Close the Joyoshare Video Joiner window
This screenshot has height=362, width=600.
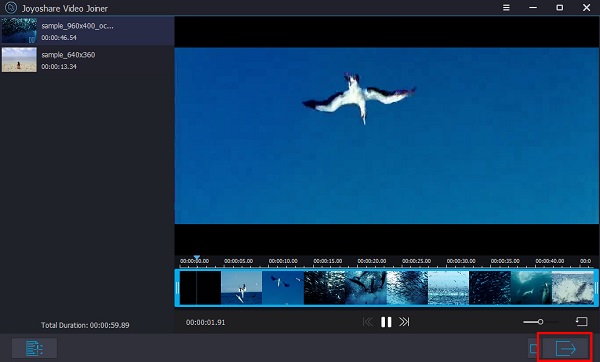pyautogui.click(x=586, y=8)
